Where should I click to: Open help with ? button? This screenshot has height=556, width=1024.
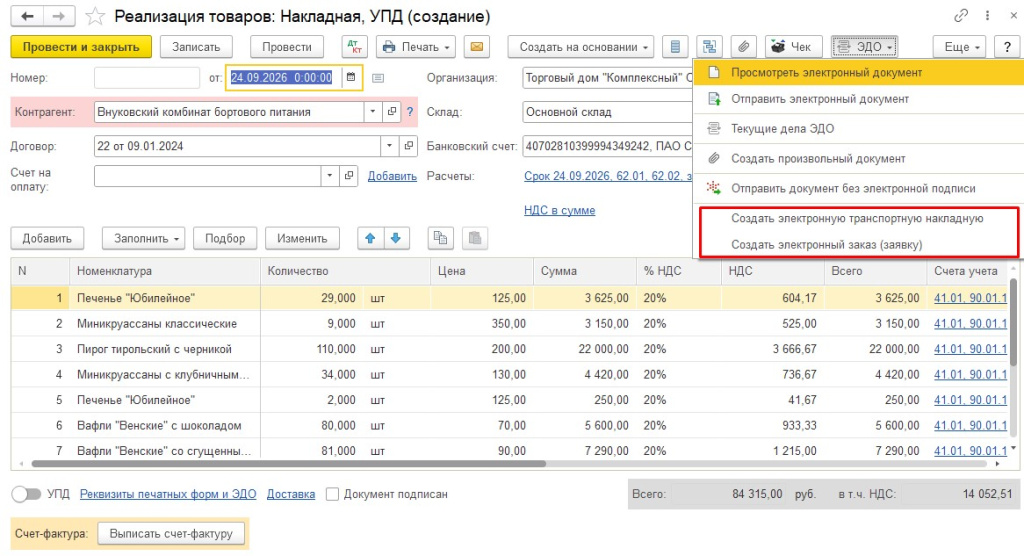[1006, 47]
